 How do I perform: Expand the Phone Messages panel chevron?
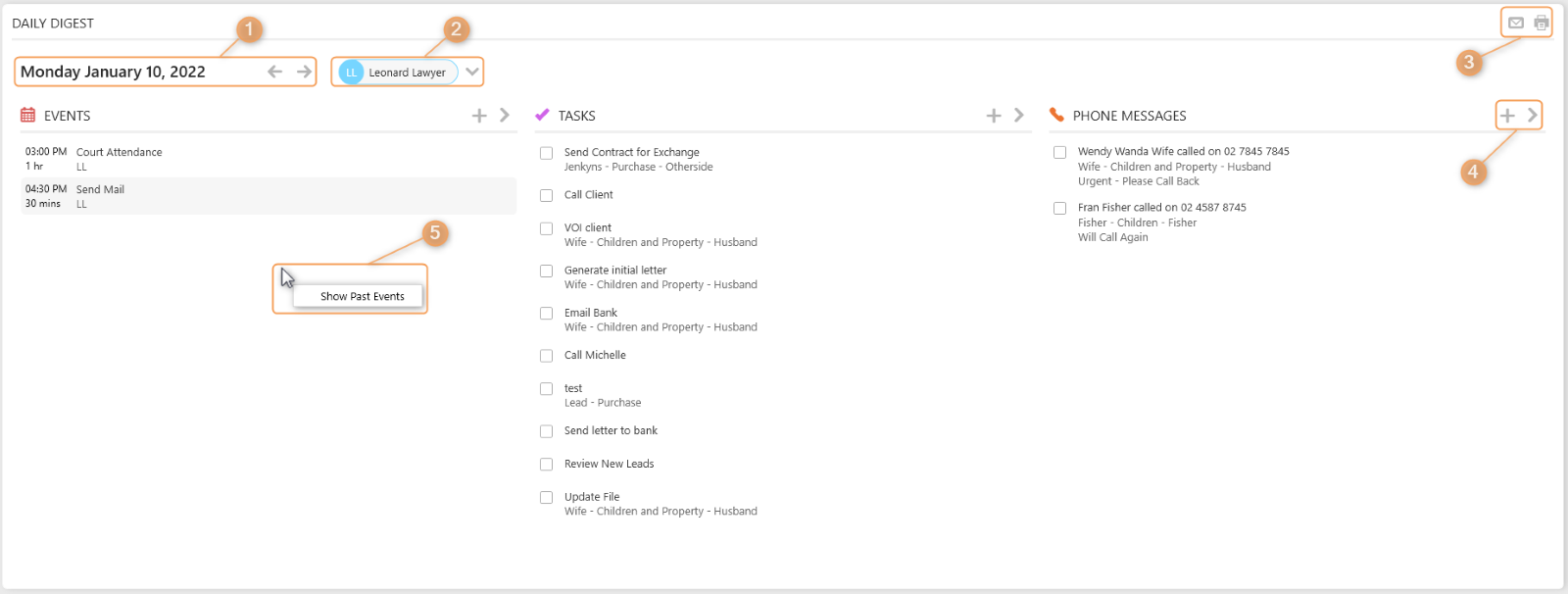coord(1533,116)
